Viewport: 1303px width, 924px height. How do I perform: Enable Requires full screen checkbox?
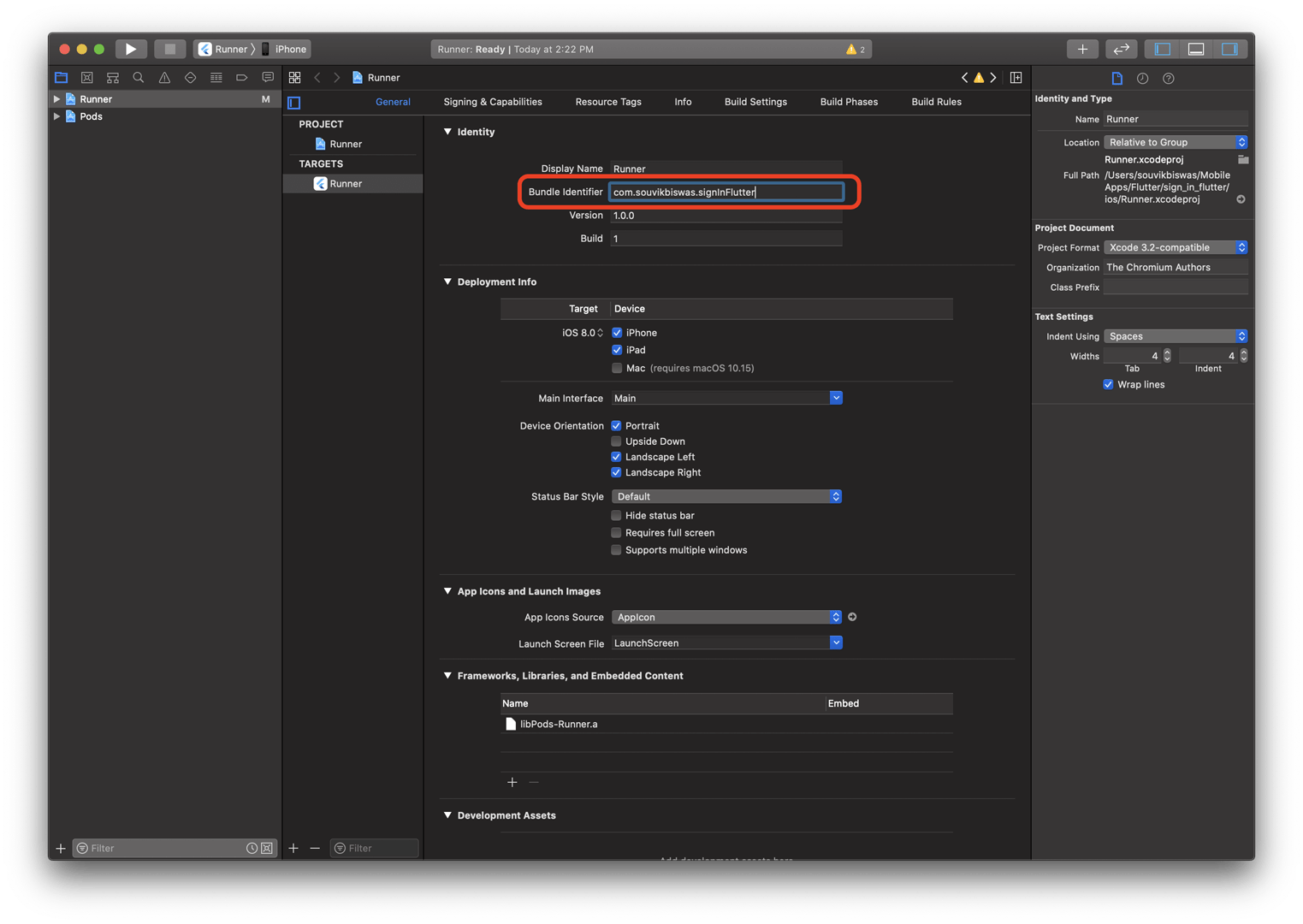click(x=616, y=532)
